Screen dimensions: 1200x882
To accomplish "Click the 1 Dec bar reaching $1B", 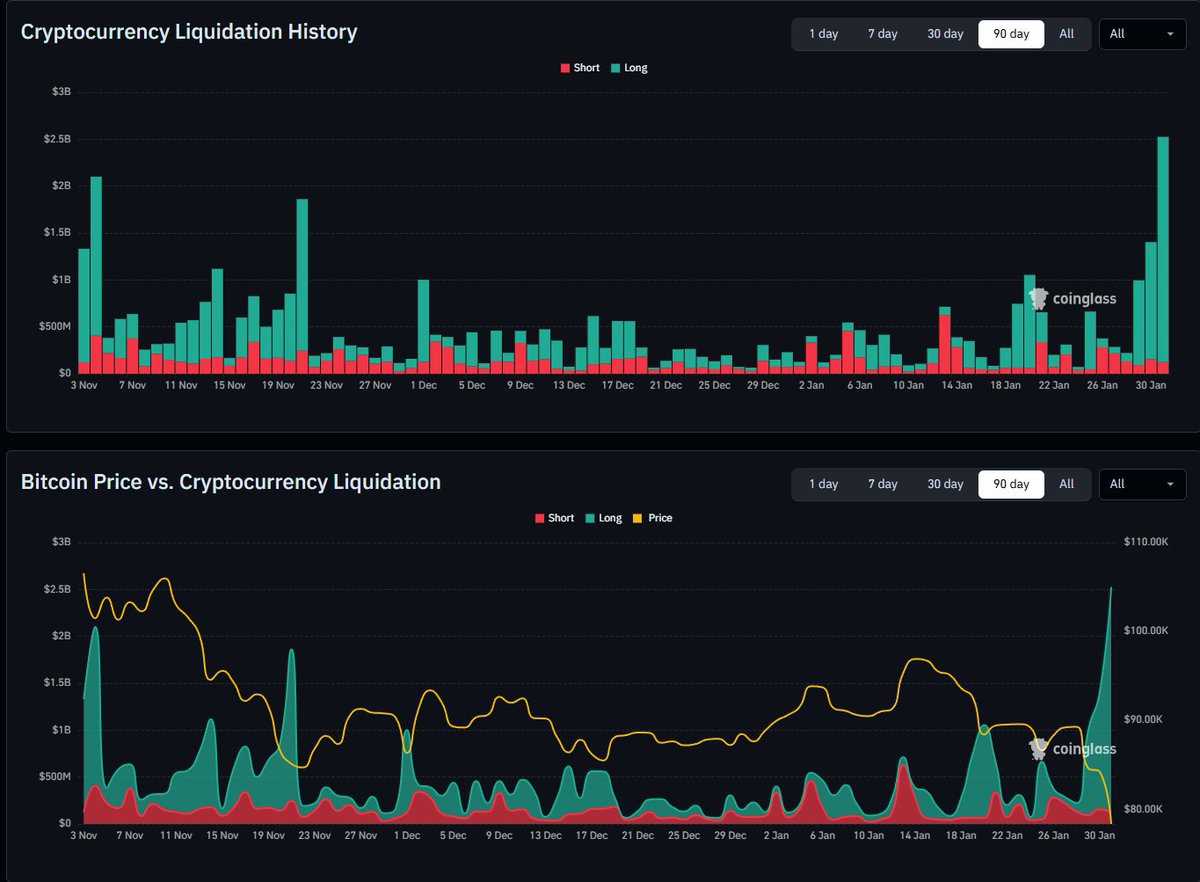I will pyautogui.click(x=423, y=326).
